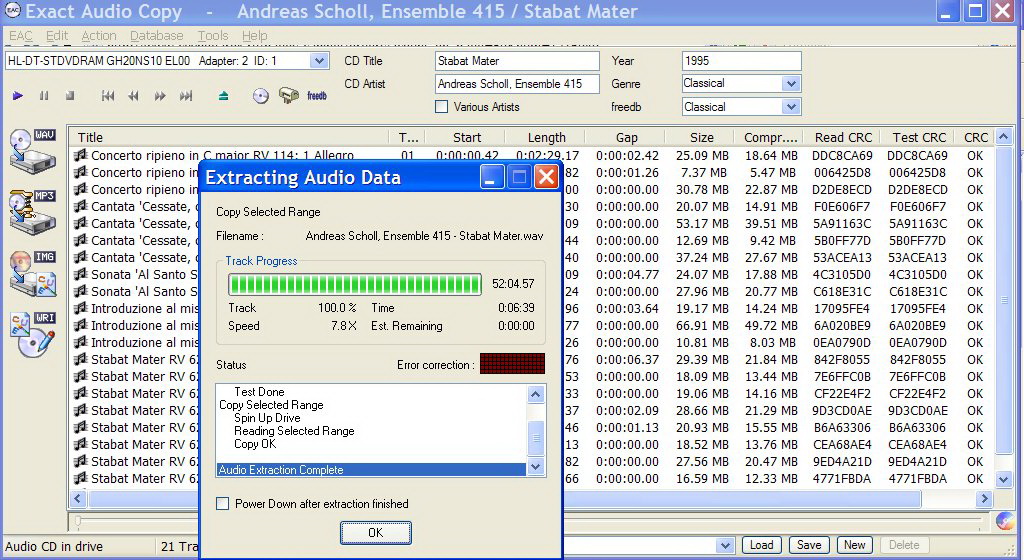Click the freedb lookup icon
1024x560 pixels.
click(x=317, y=96)
